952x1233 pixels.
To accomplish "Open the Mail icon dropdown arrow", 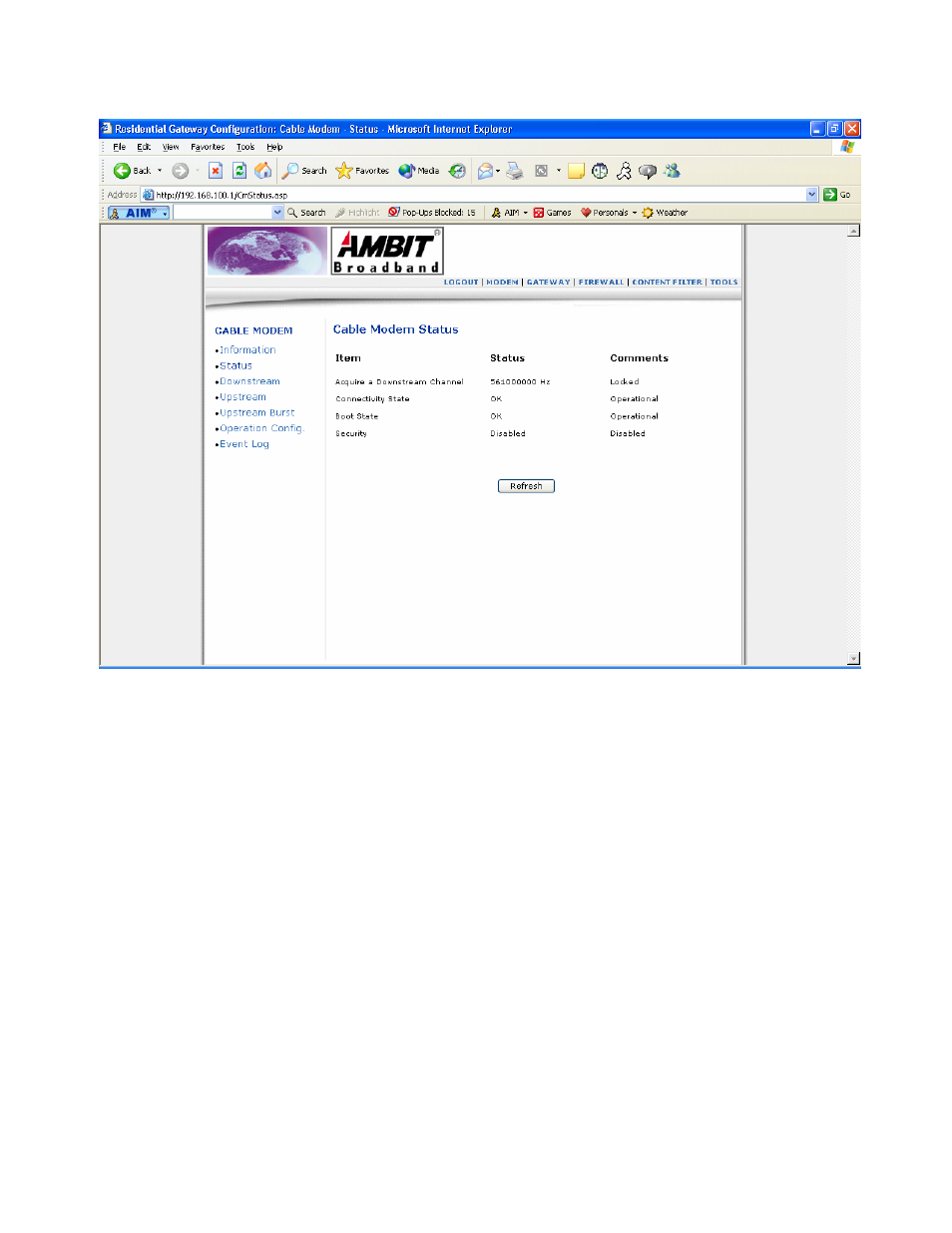I will (498, 171).
